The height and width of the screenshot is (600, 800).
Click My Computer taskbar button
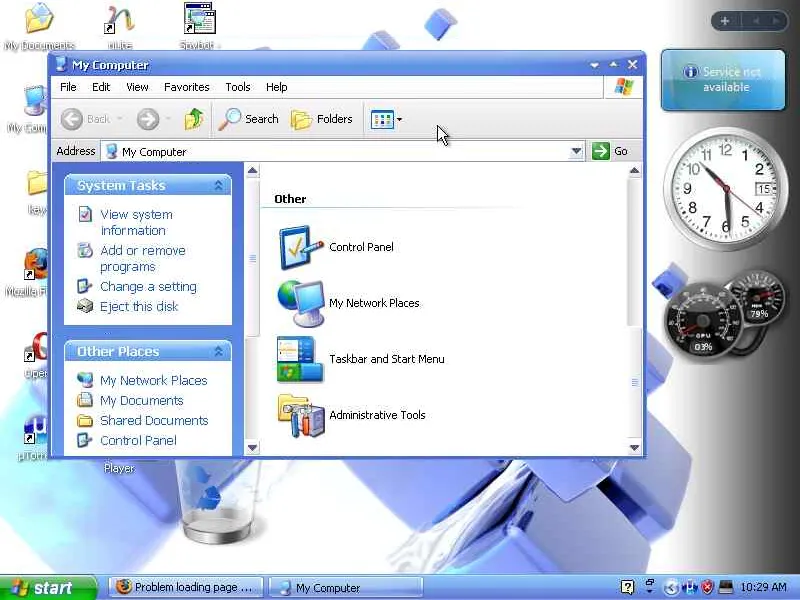346,588
